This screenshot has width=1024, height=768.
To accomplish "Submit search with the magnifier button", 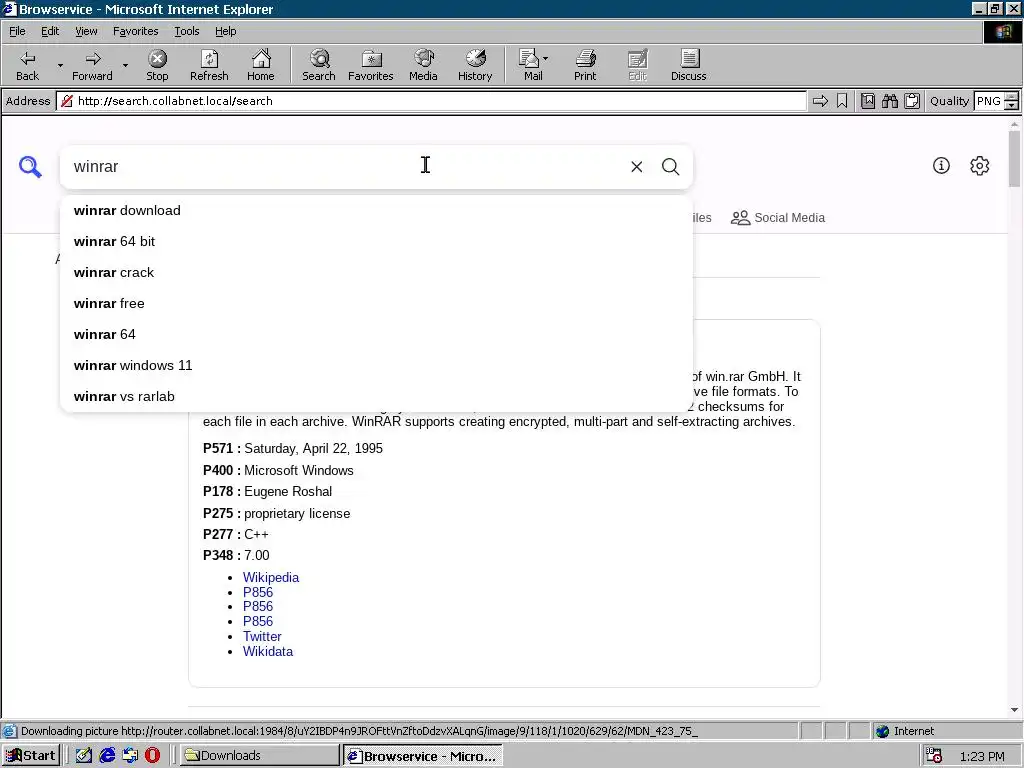I will click(671, 167).
